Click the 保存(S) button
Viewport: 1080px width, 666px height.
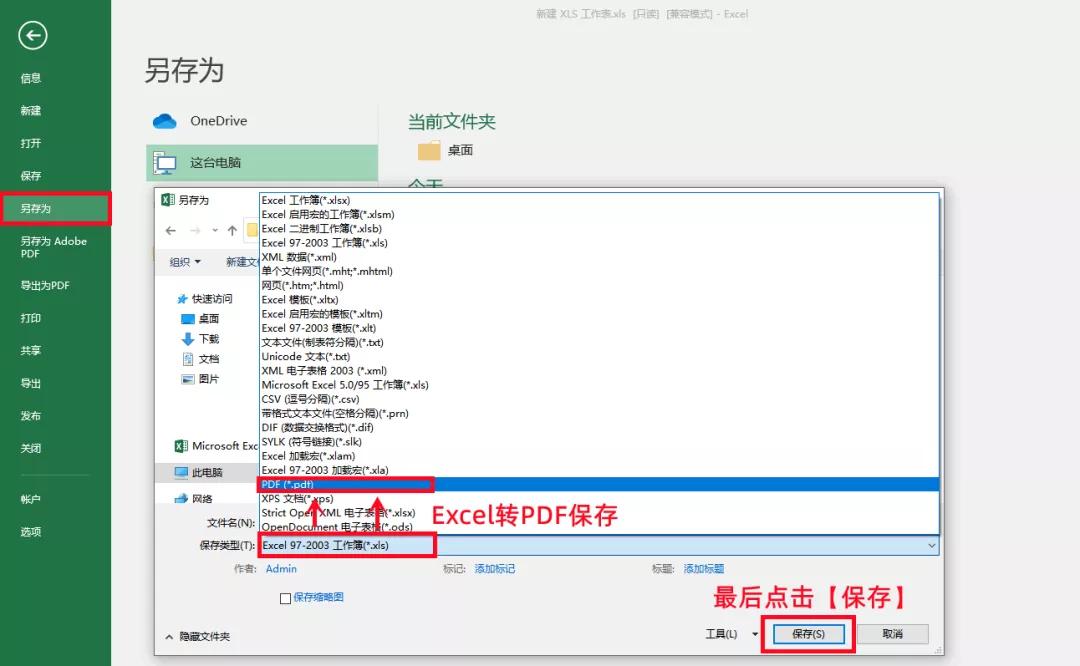(809, 634)
